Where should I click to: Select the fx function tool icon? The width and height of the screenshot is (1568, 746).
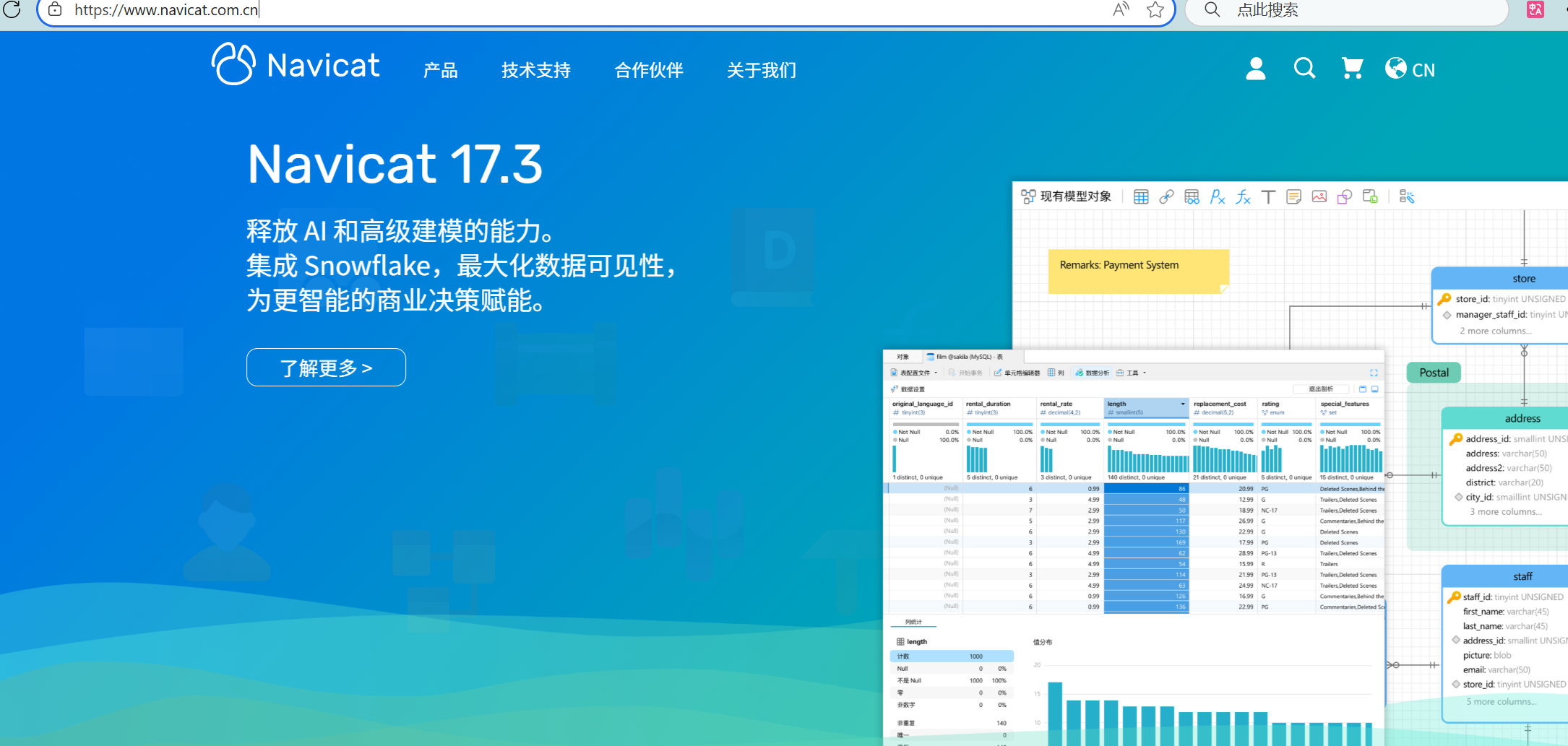(x=1243, y=196)
